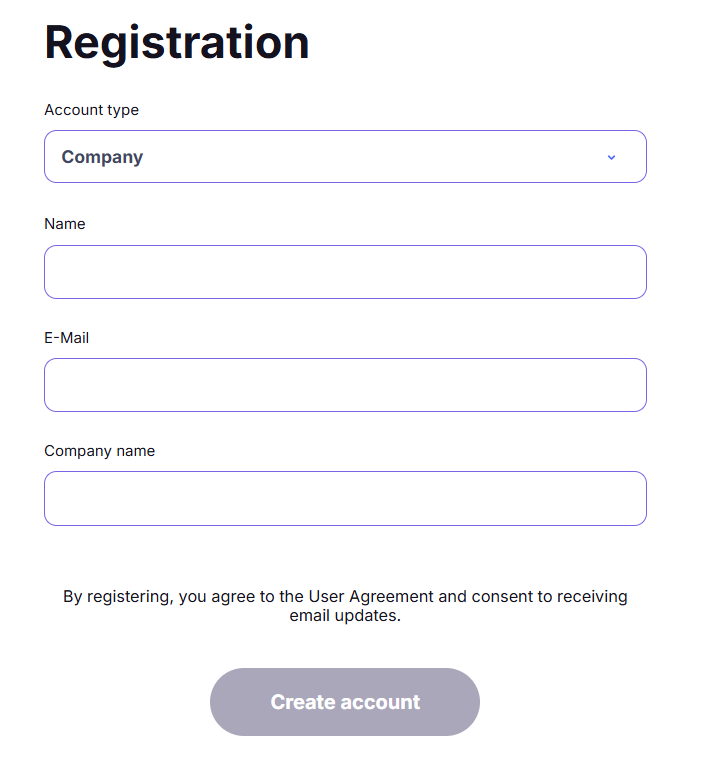Viewport: 712px width, 776px height.
Task: Click the "Account type" label
Action: tap(91, 110)
